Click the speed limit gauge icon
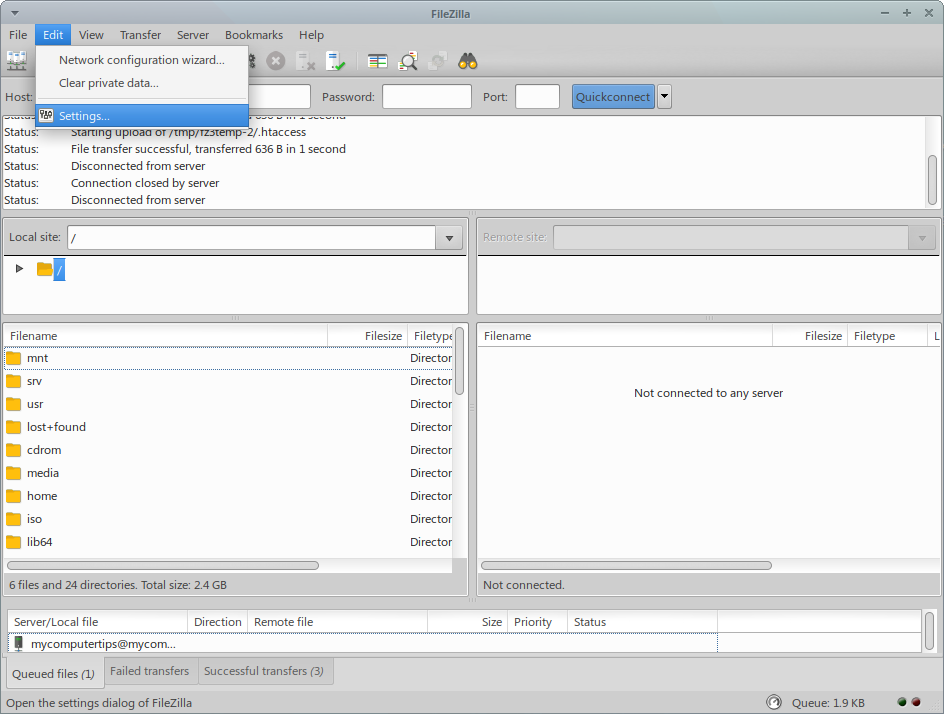Viewport: 944px width, 714px height. click(x=774, y=702)
